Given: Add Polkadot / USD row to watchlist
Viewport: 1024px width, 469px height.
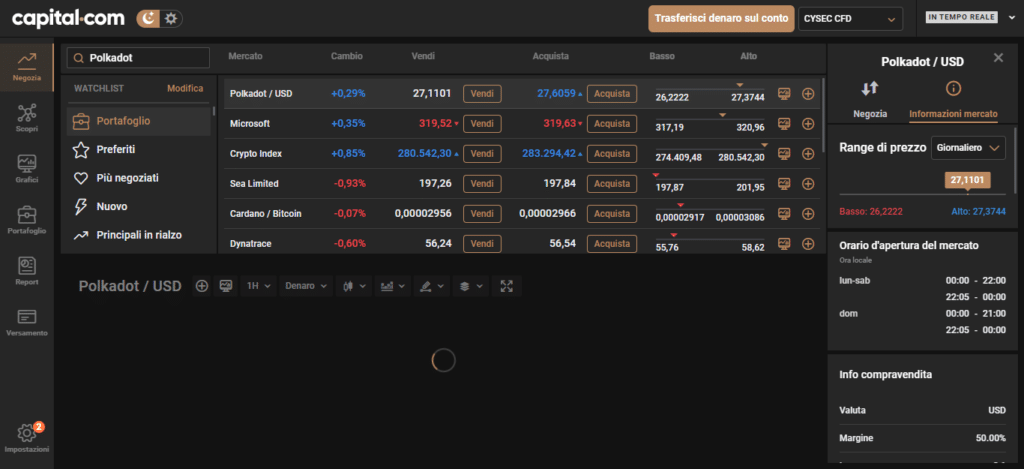Looking at the screenshot, I should [x=808, y=93].
